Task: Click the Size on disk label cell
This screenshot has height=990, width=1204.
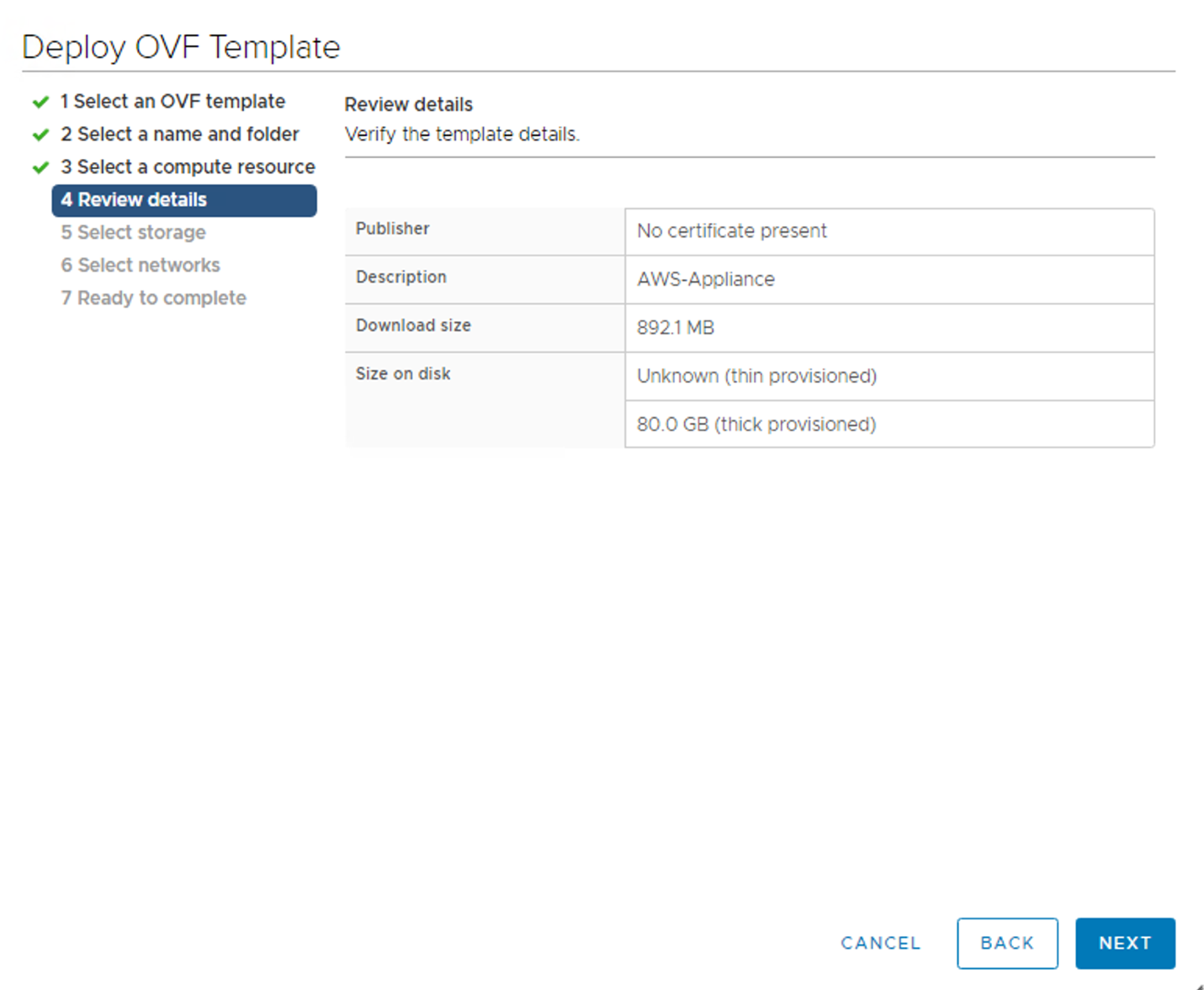Action: point(403,373)
